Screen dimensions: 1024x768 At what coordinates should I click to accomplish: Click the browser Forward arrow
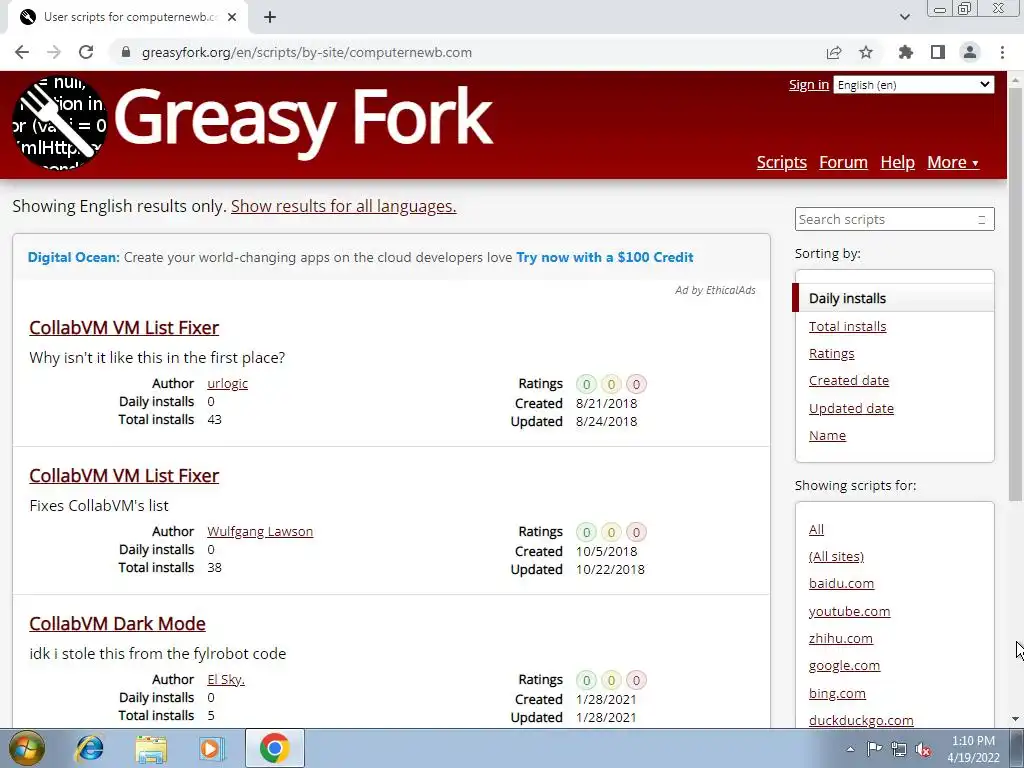54,52
